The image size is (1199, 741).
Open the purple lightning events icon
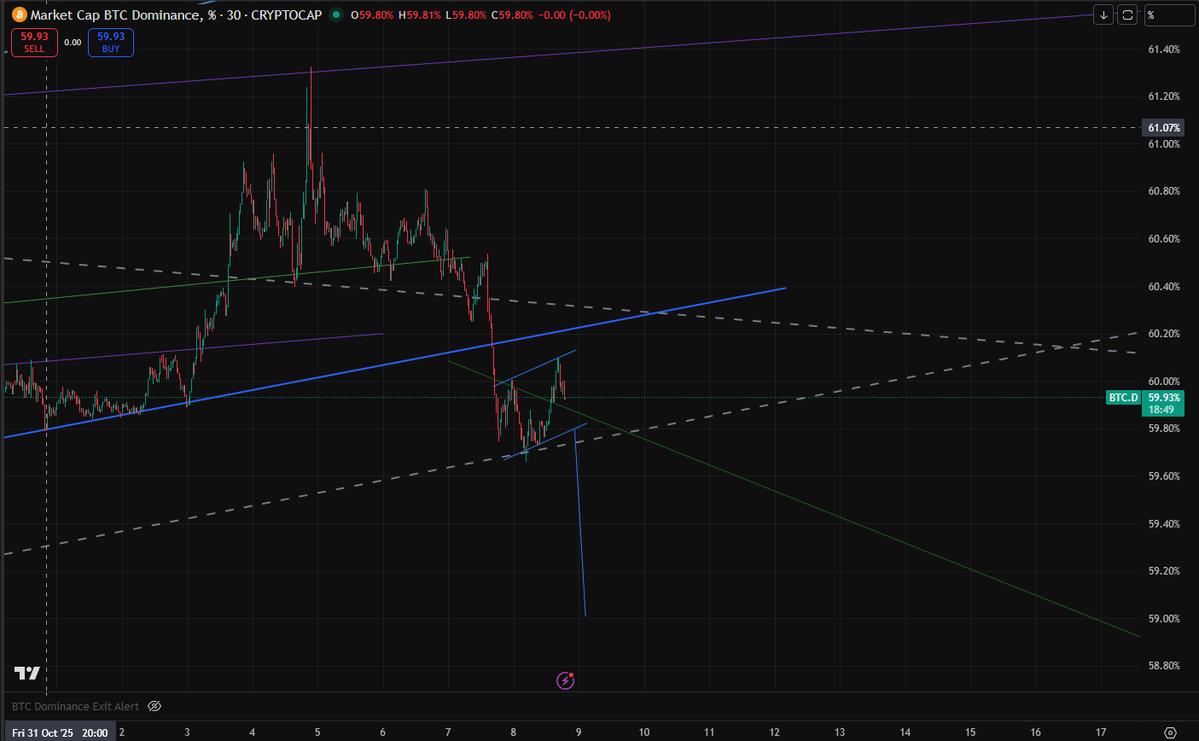[x=565, y=680]
